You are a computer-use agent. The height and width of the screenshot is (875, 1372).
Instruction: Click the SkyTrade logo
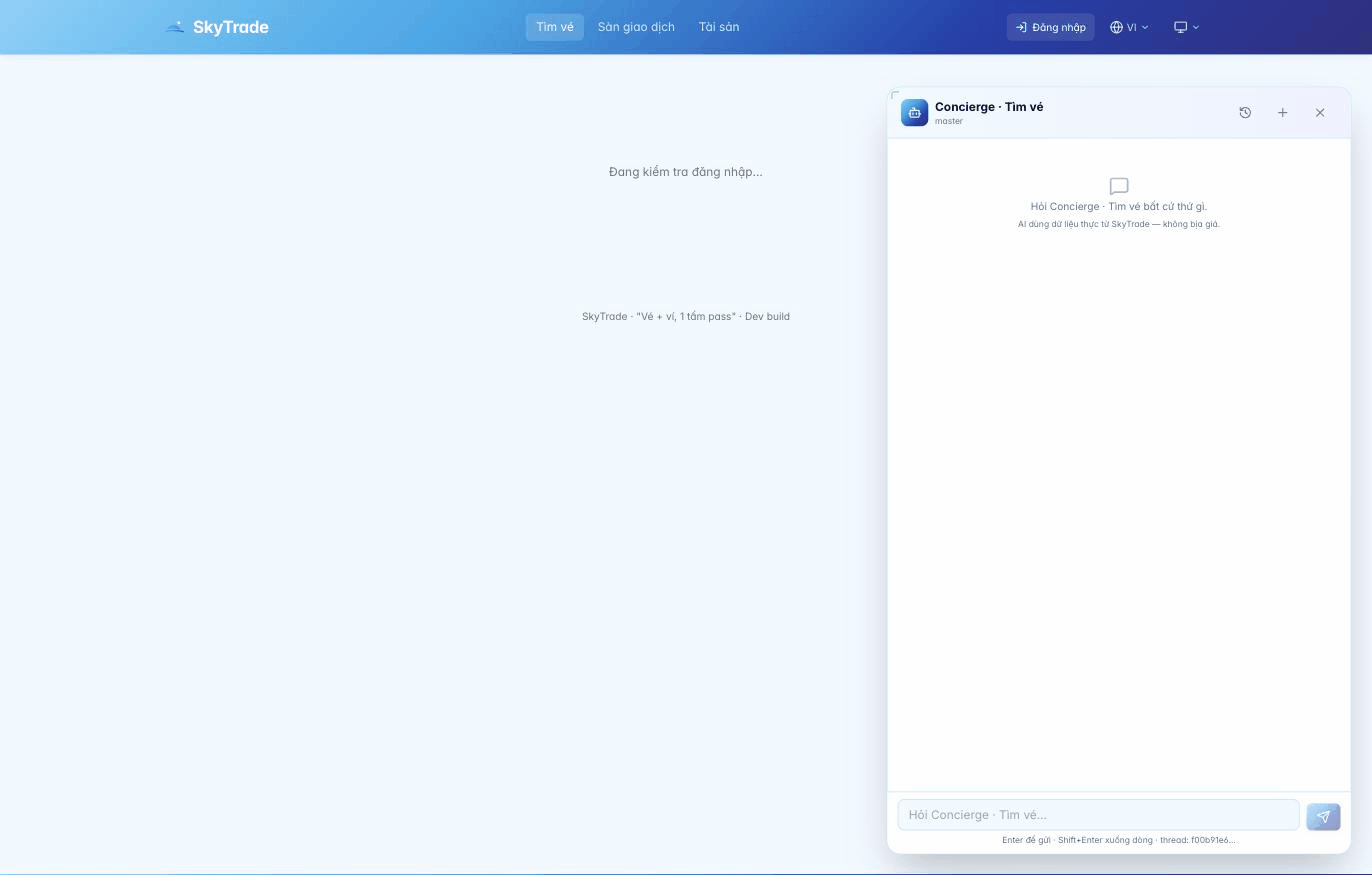coord(217,27)
